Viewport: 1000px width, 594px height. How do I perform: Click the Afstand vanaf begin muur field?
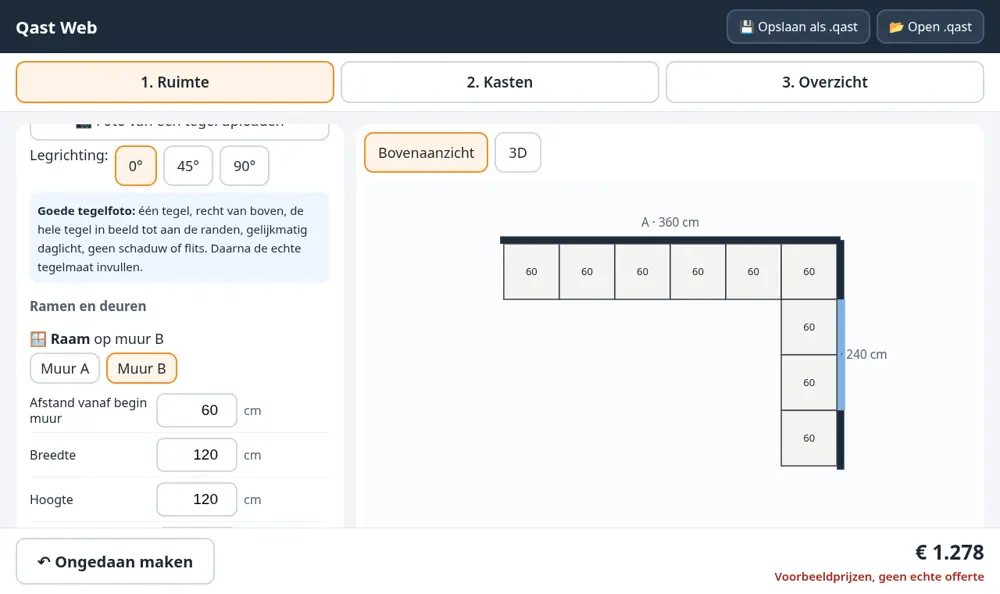pos(196,410)
